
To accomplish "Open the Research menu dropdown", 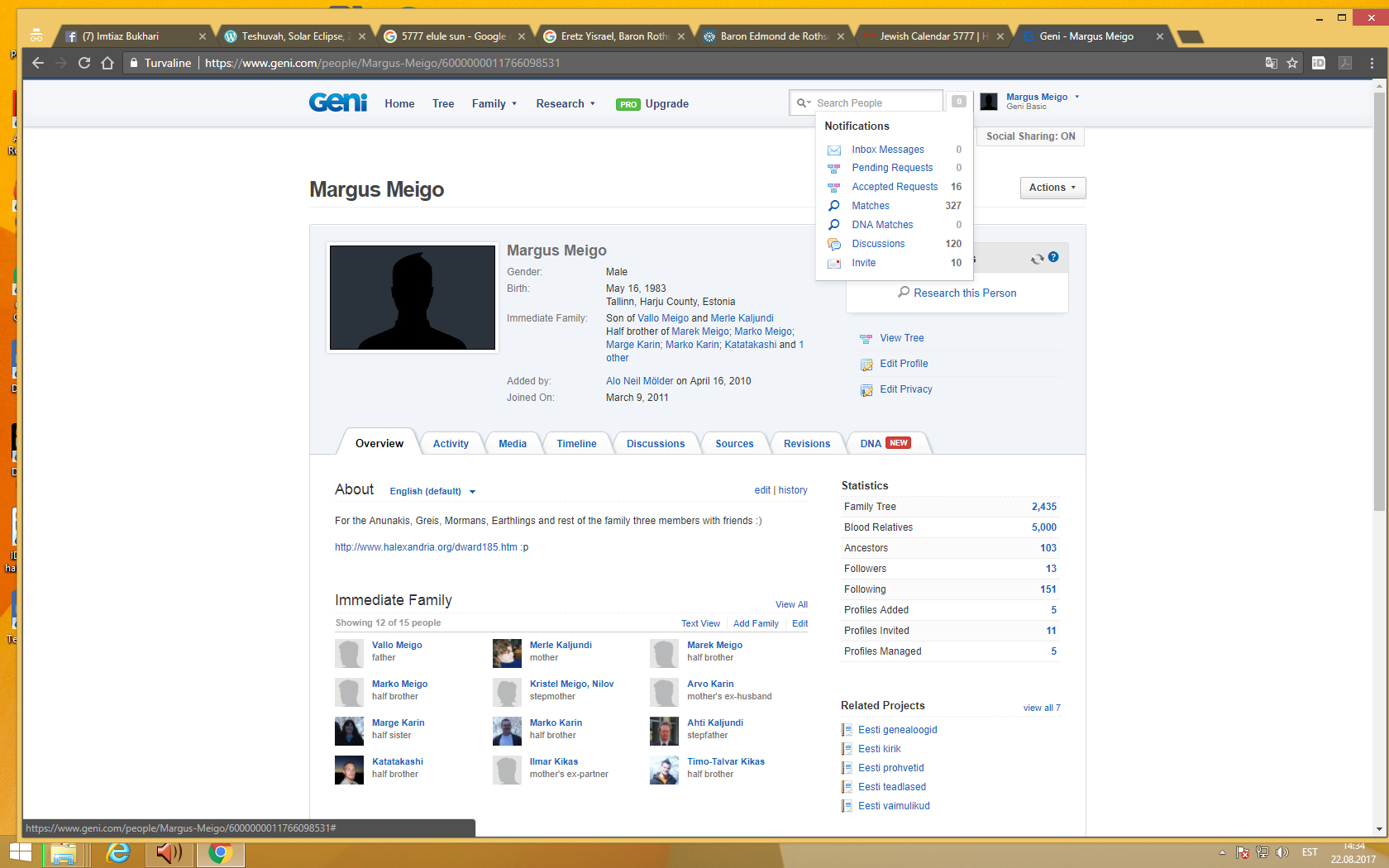I will click(565, 103).
